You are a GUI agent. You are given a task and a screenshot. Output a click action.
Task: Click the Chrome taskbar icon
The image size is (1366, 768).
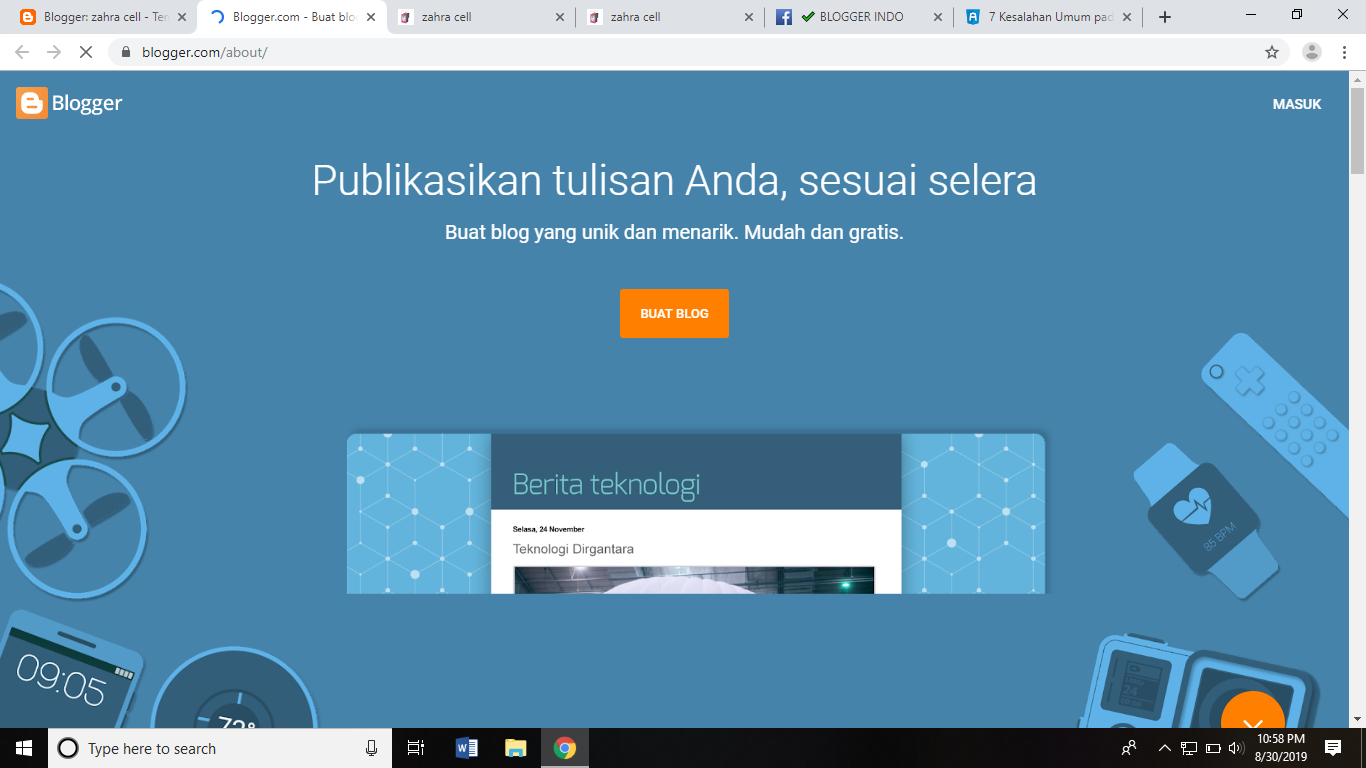tap(565, 748)
